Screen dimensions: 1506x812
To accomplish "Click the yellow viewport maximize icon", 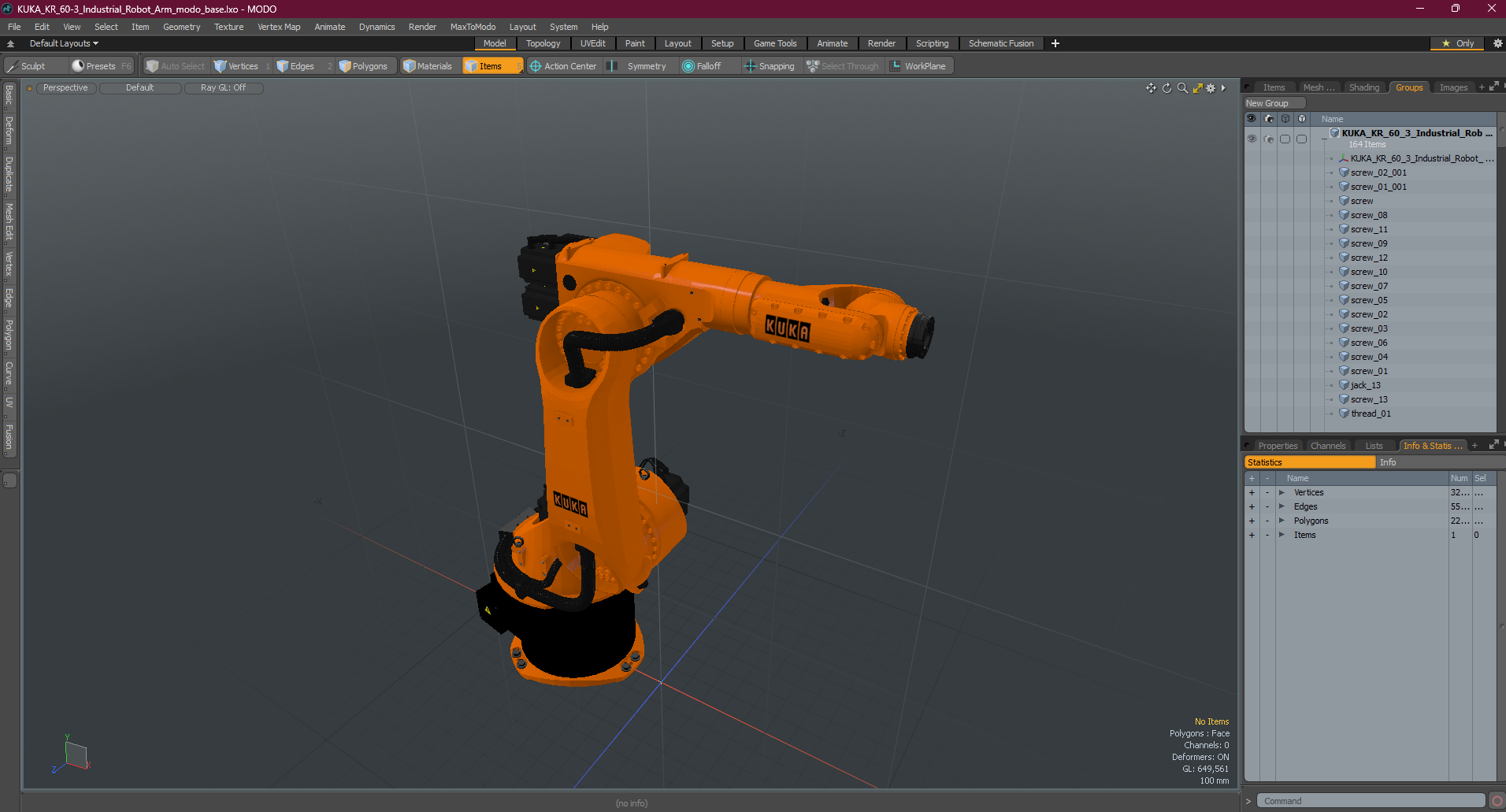I will 1197,88.
